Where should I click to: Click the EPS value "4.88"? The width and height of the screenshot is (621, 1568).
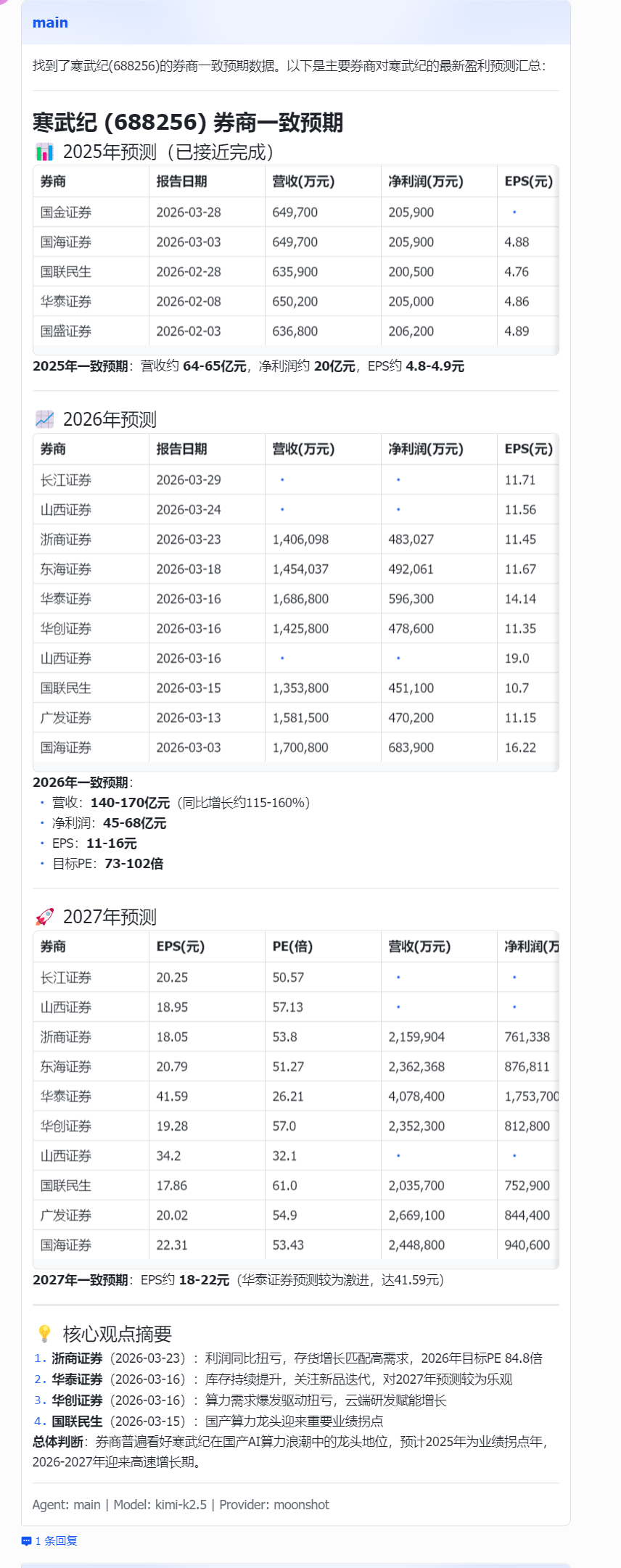click(x=517, y=242)
